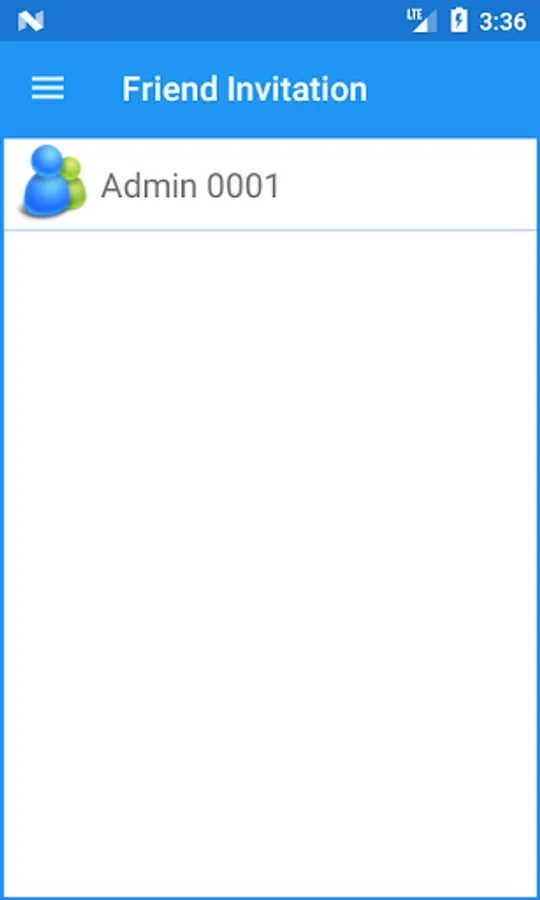Tap the Admin 0001 contact avatar icon
Image resolution: width=540 pixels, height=900 pixels.
coord(53,181)
